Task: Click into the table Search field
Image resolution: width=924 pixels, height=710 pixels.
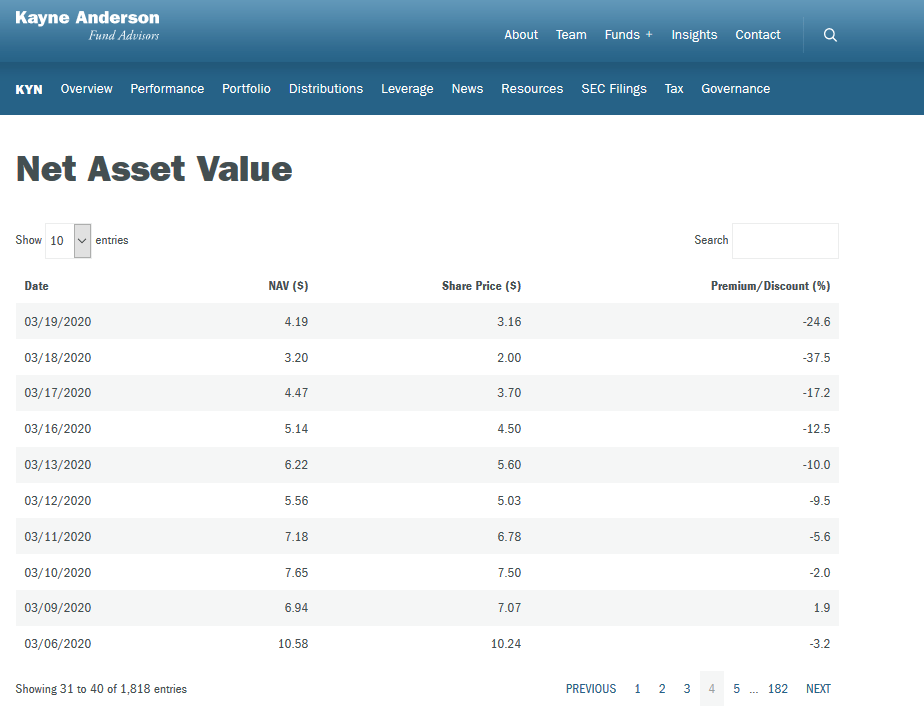Action: (x=785, y=240)
